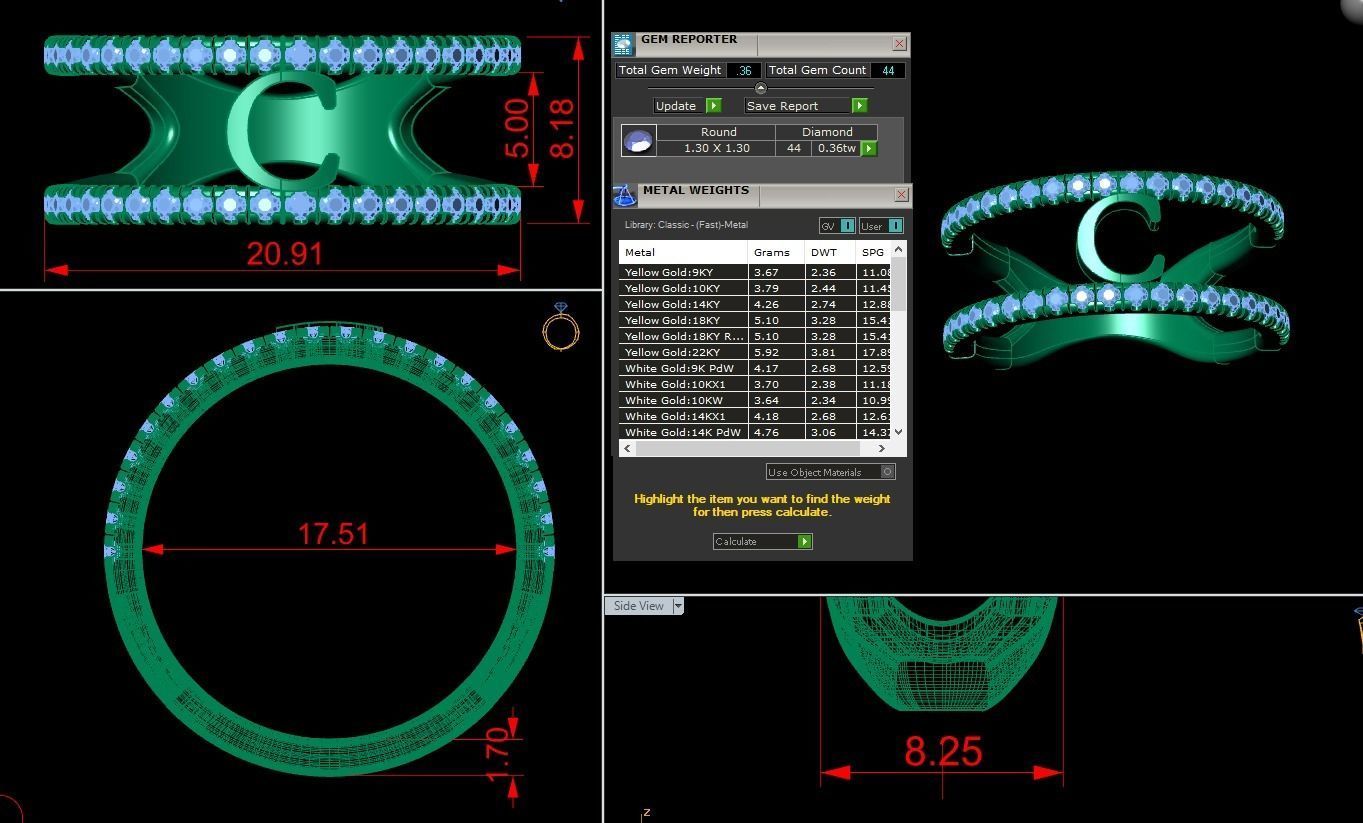This screenshot has height=823, width=1363.
Task: Collapse the gem totals using the round arrow
Action: [760, 88]
